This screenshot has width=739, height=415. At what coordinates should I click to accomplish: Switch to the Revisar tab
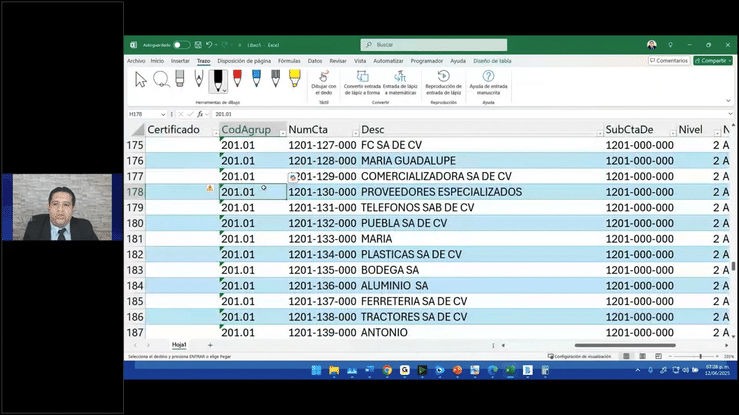(x=337, y=61)
